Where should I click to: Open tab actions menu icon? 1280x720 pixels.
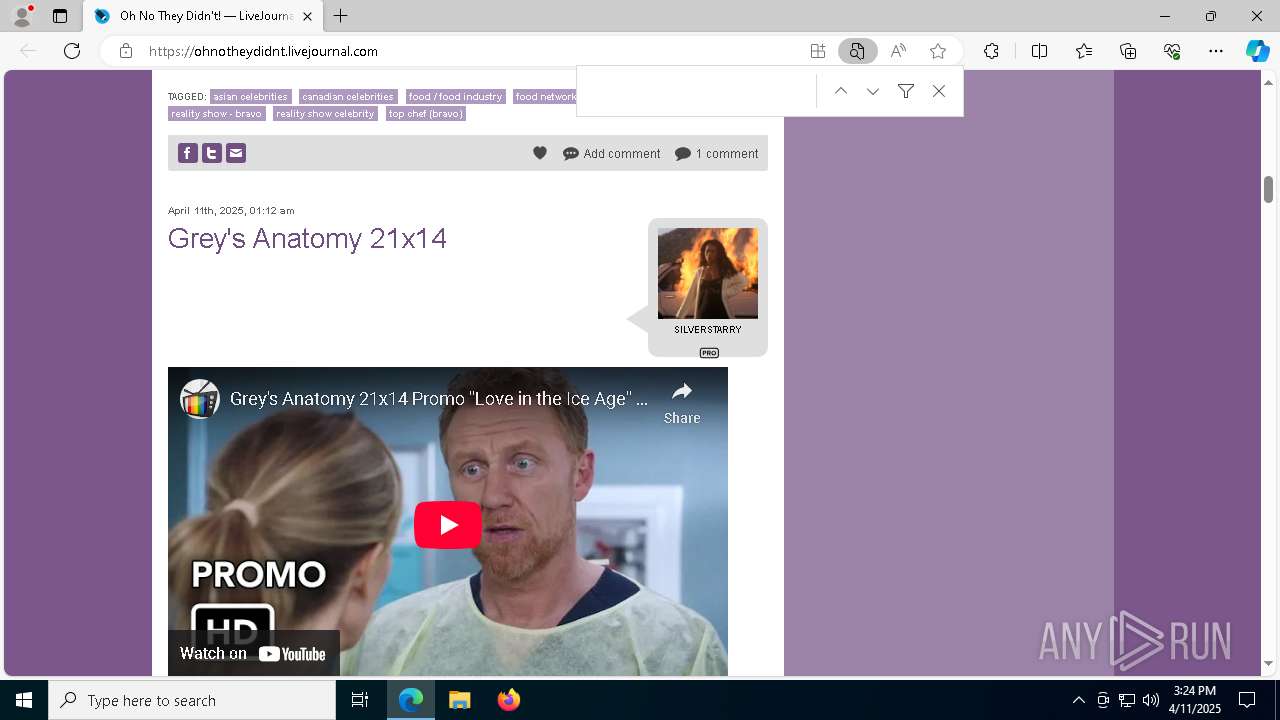(60, 16)
